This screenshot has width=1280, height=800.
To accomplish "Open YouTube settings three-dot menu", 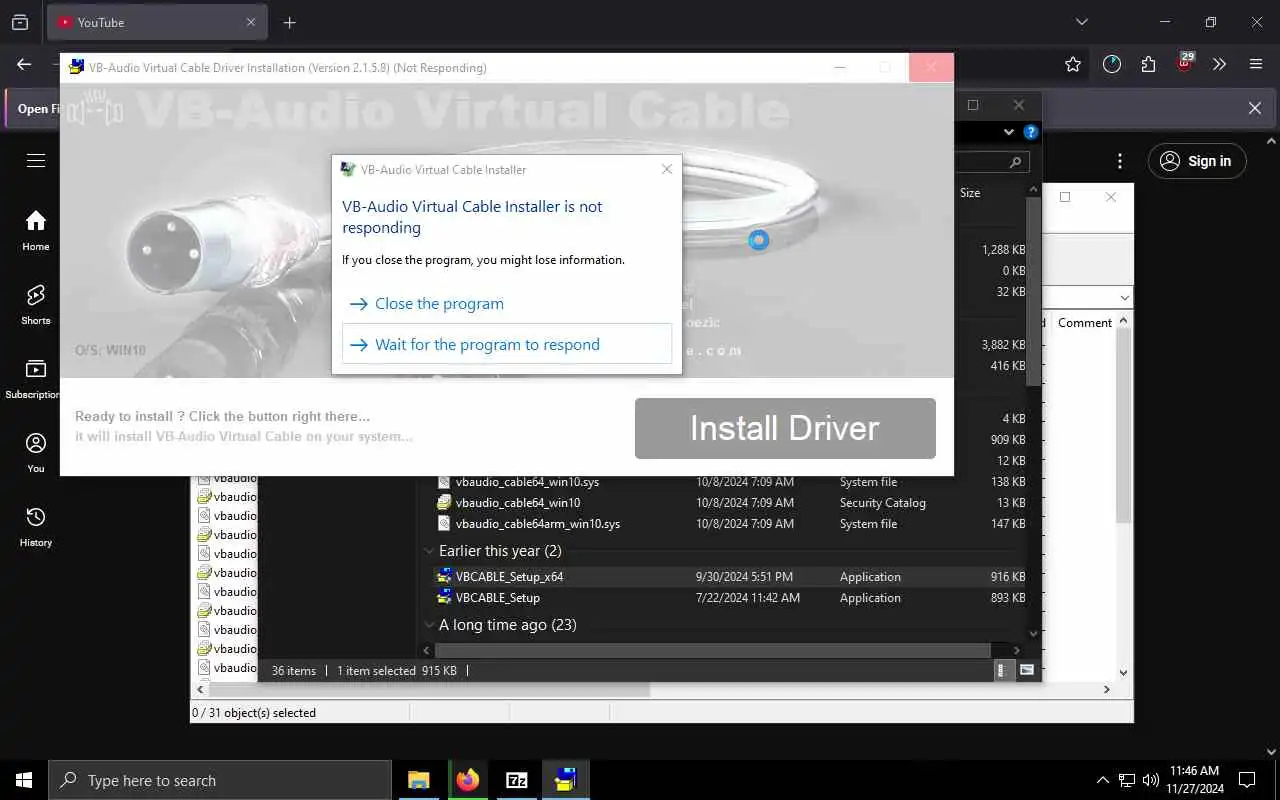I will [1120, 161].
